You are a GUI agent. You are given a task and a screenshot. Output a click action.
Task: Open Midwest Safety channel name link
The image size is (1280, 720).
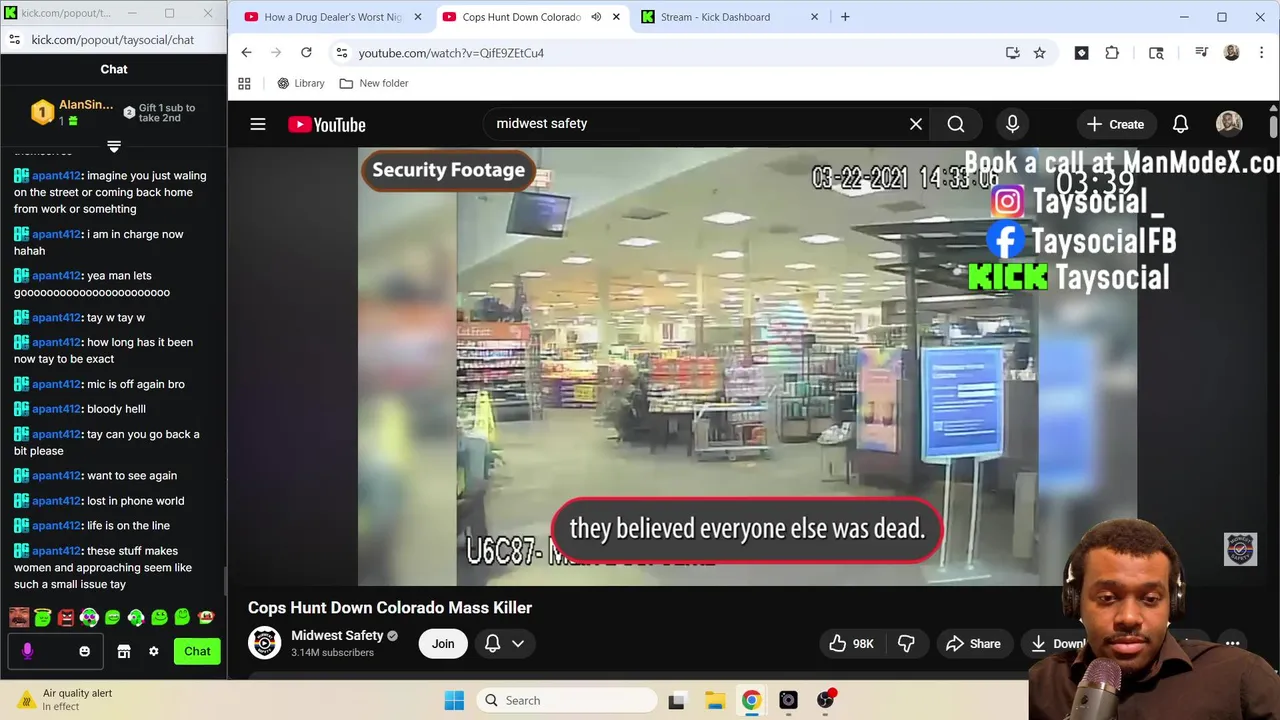(337, 636)
